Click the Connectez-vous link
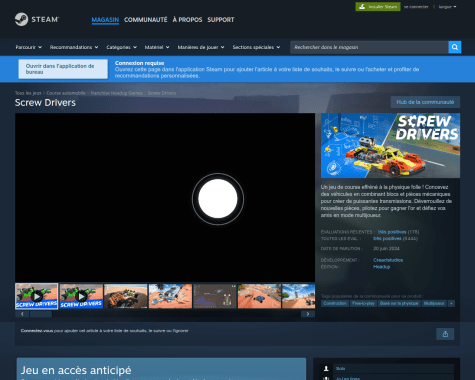 (37, 331)
